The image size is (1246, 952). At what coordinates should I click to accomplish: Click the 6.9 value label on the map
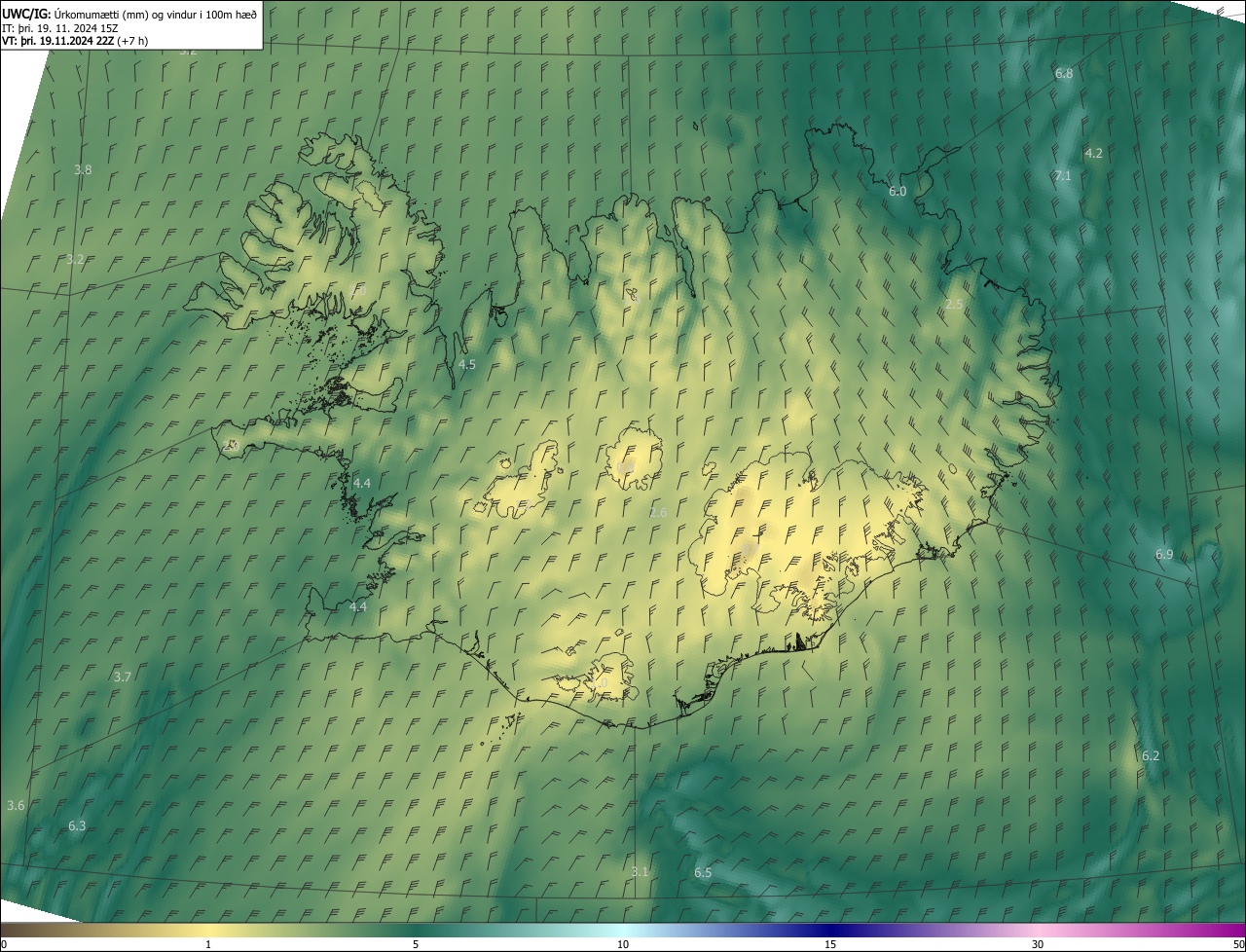coord(1164,554)
